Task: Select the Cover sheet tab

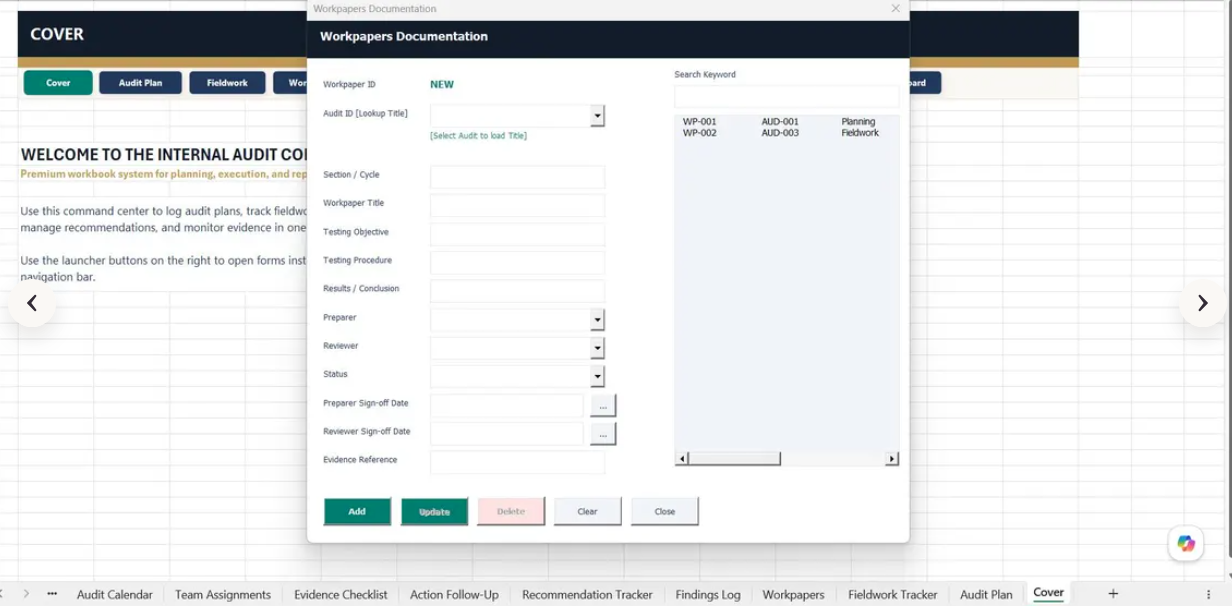Action: coord(1048,593)
